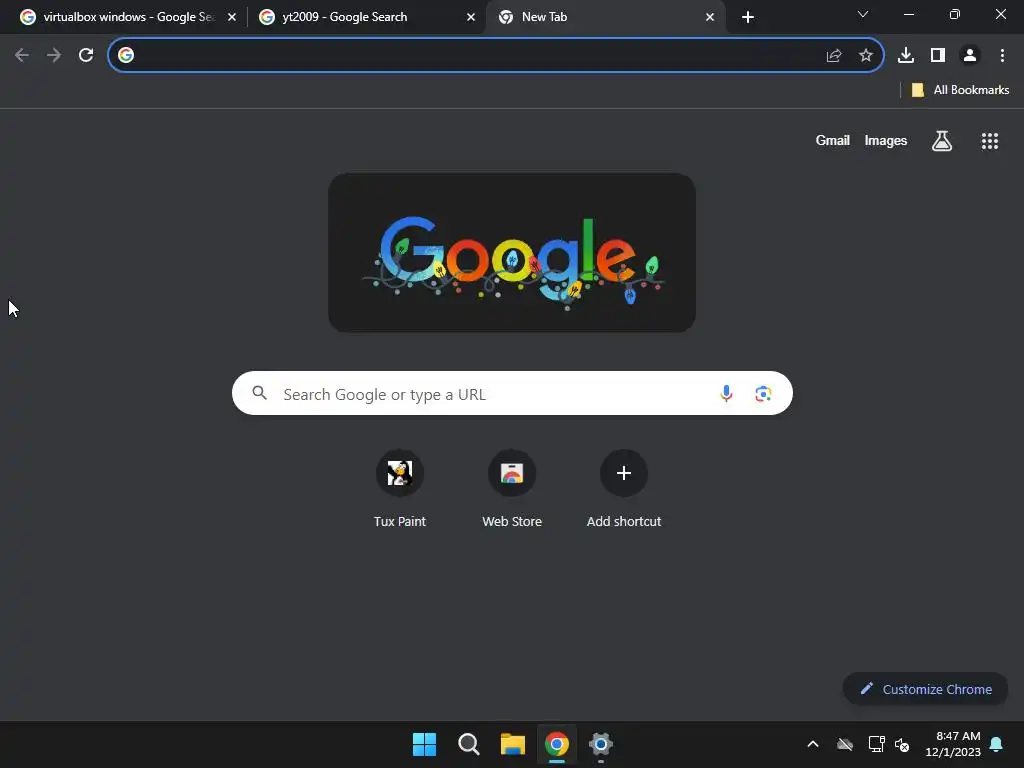The height and width of the screenshot is (768, 1024).
Task: Bookmark this tab with the star icon
Action: click(x=866, y=56)
